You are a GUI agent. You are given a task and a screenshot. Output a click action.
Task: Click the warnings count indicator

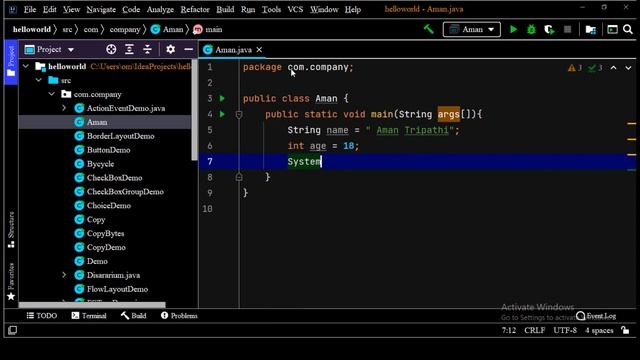[x=575, y=68]
